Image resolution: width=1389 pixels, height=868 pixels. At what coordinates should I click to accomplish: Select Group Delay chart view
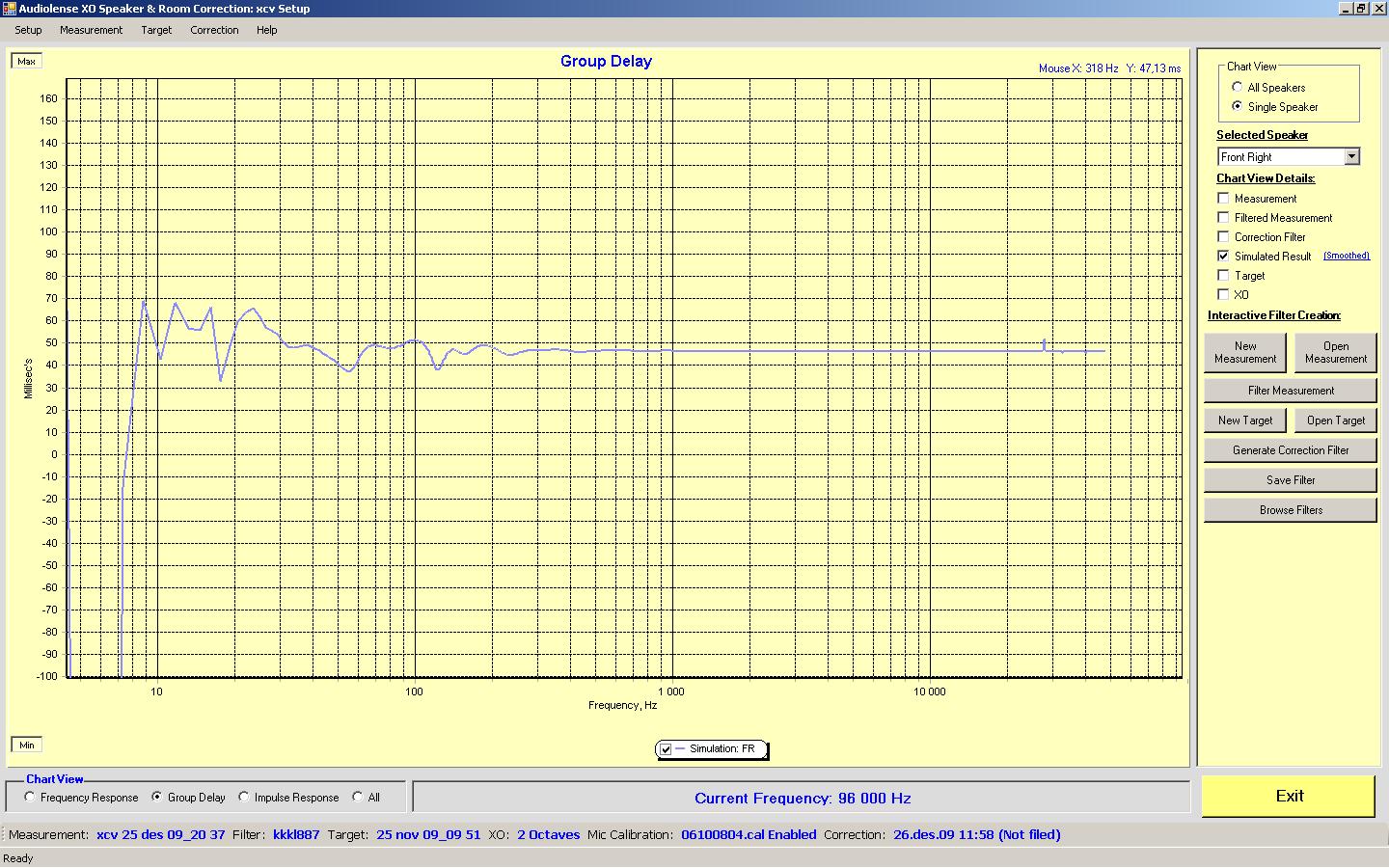[x=157, y=798]
